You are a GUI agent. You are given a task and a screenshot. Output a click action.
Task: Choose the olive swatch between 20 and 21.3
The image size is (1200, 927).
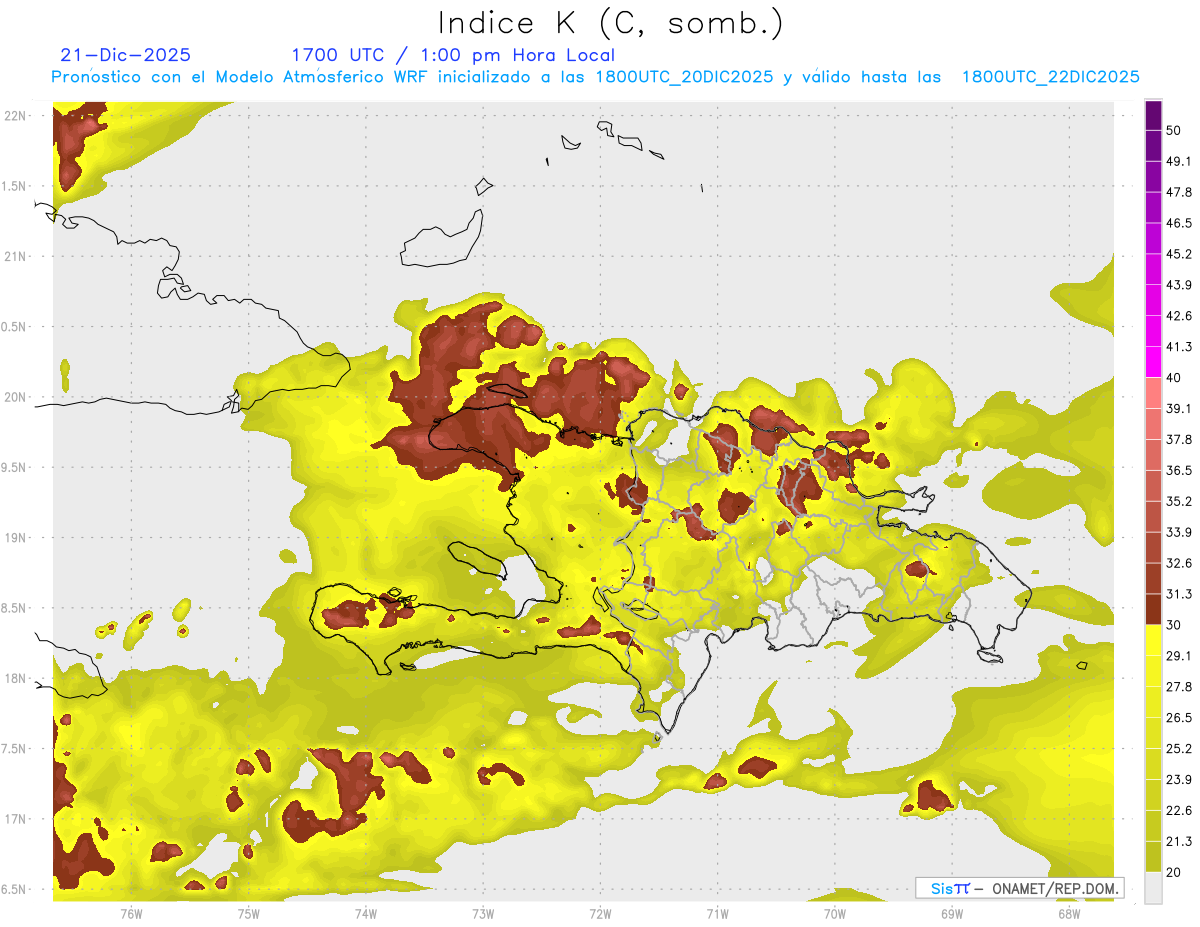tap(1153, 856)
